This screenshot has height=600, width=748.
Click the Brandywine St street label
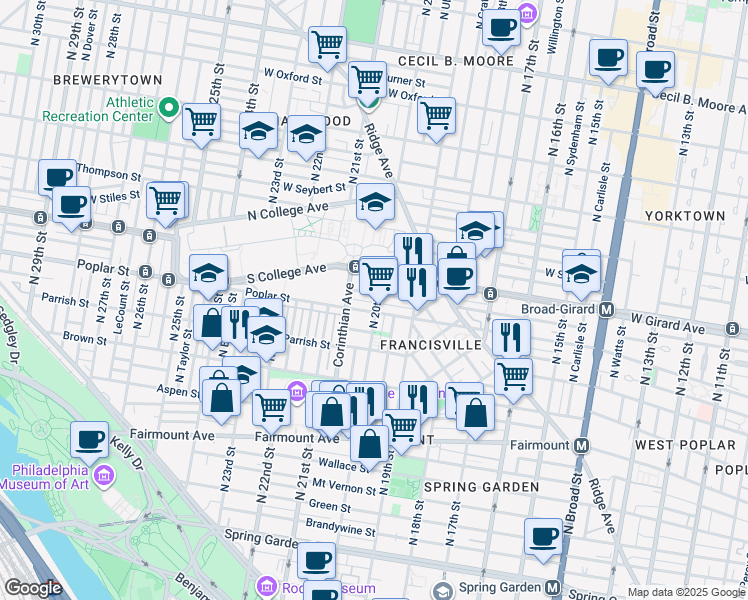pyautogui.click(x=341, y=527)
